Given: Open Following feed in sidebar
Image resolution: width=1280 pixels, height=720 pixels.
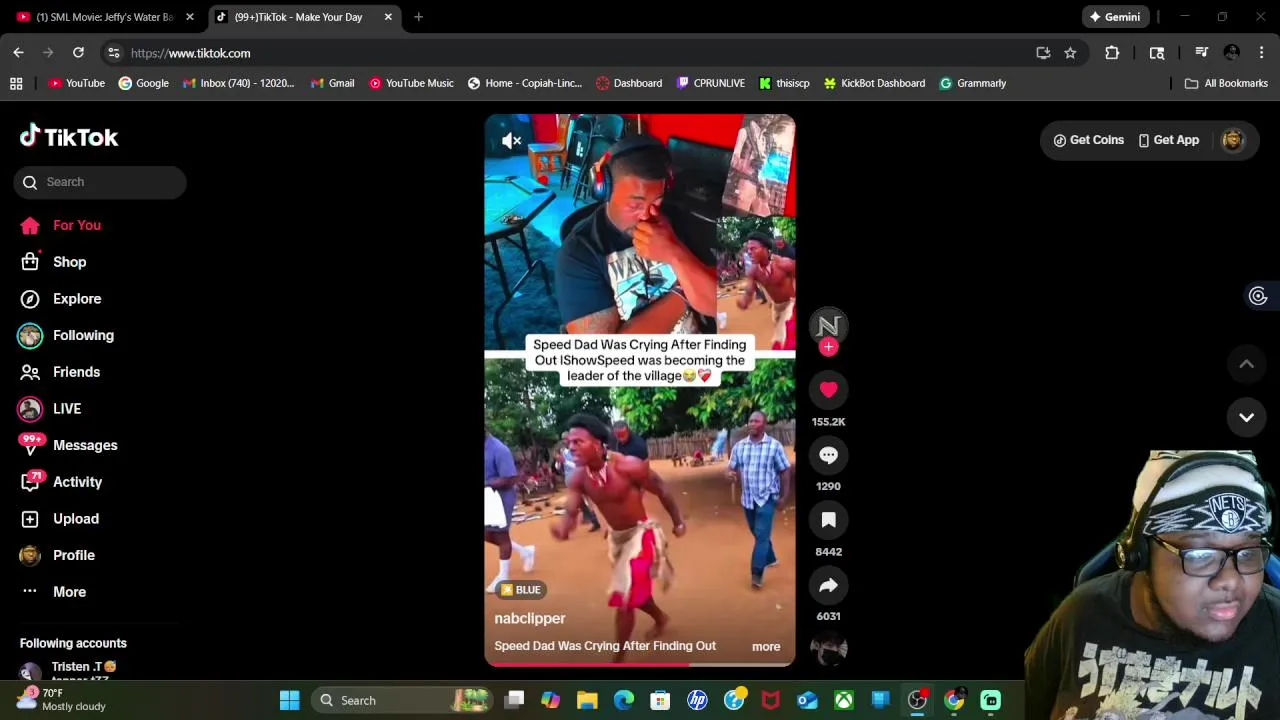Looking at the screenshot, I should pyautogui.click(x=66, y=335).
